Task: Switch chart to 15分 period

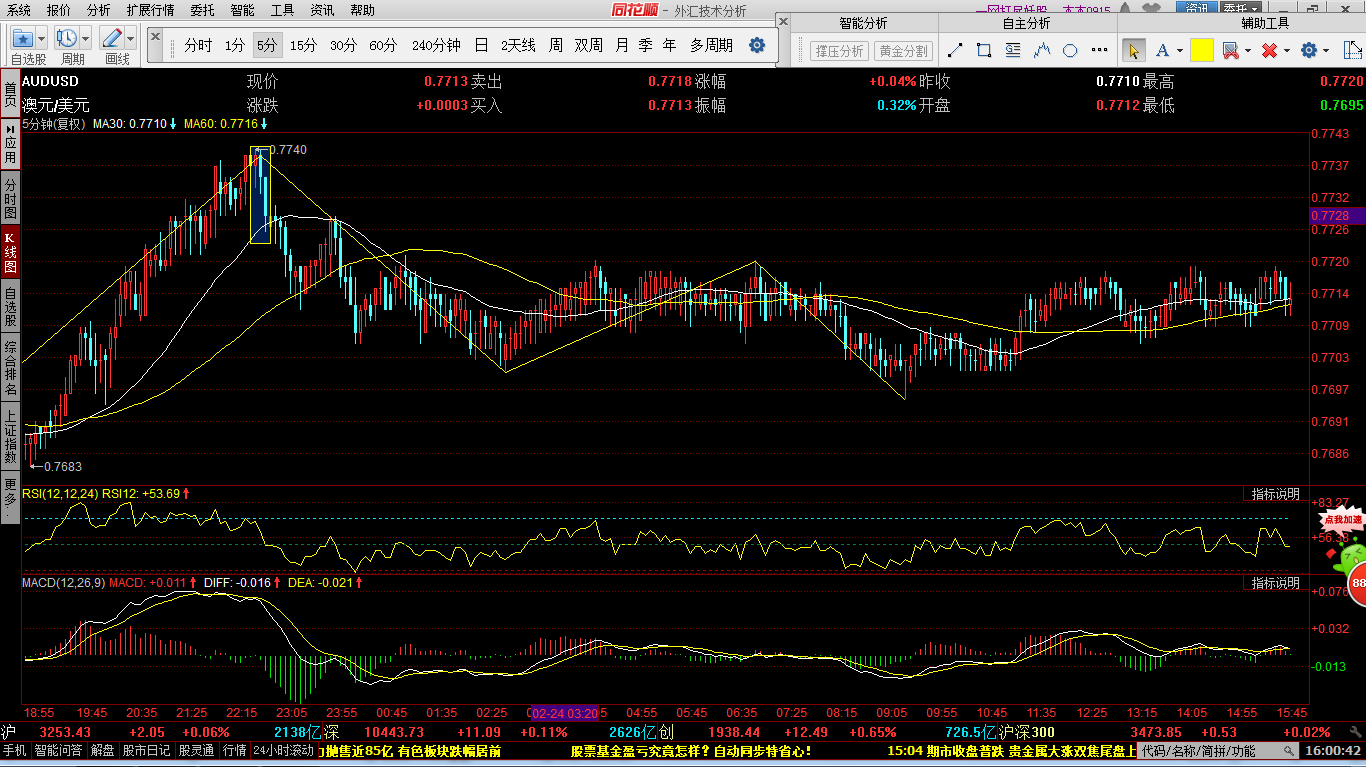Action: pyautogui.click(x=303, y=45)
